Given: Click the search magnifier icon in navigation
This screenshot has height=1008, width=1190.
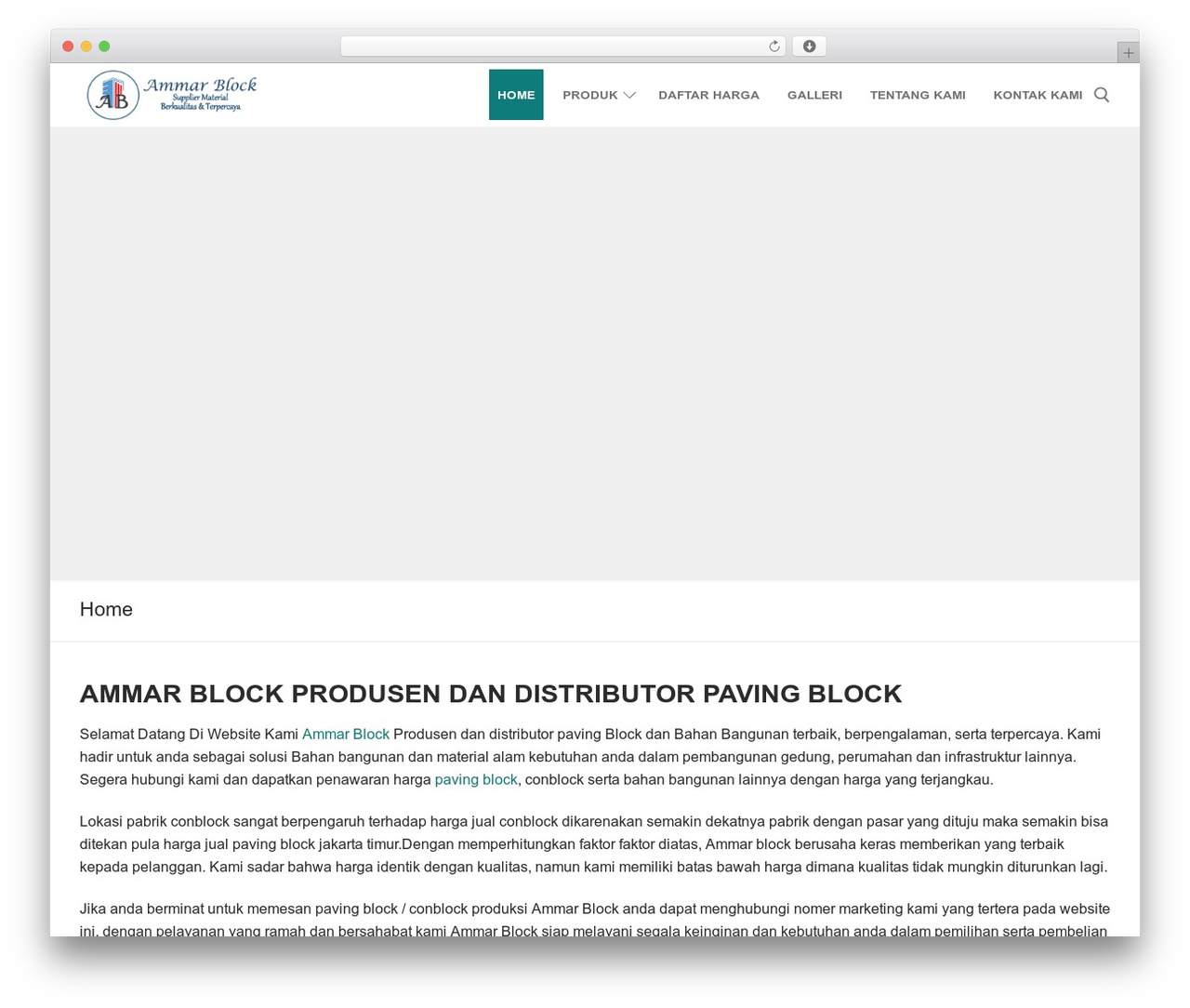Looking at the screenshot, I should (x=1102, y=95).
